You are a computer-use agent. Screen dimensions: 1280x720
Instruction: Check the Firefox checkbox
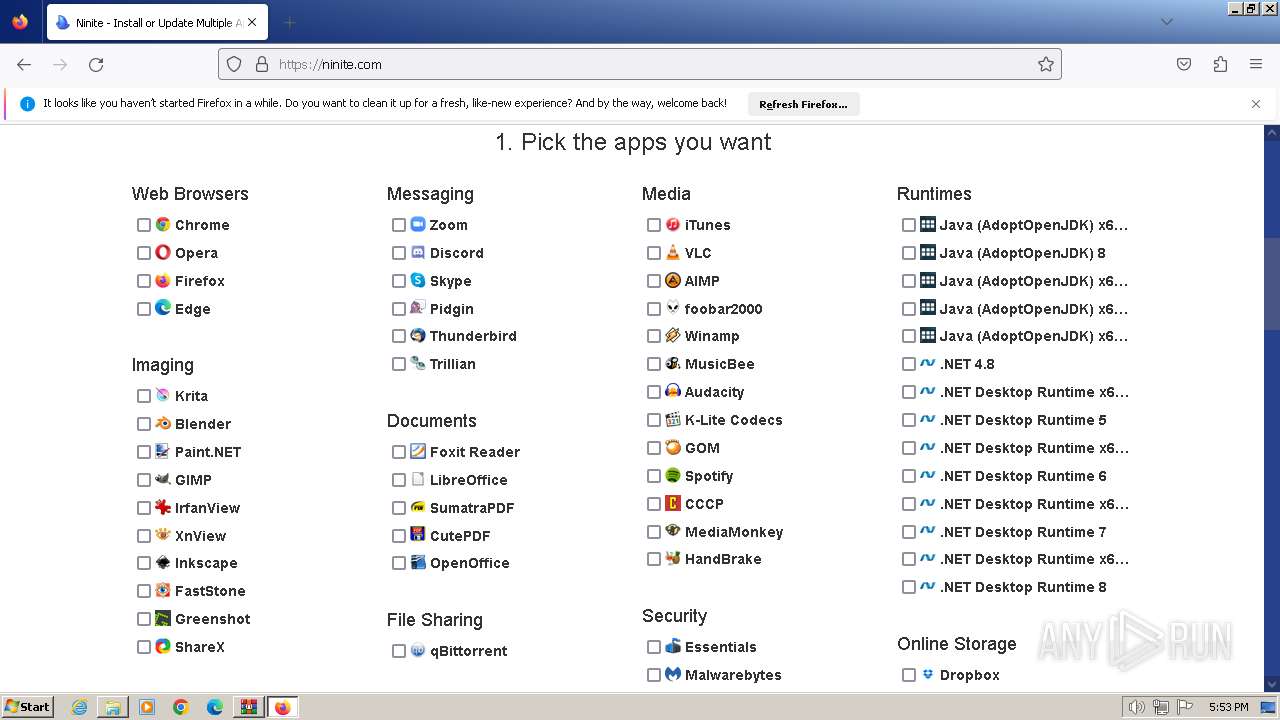coord(144,281)
